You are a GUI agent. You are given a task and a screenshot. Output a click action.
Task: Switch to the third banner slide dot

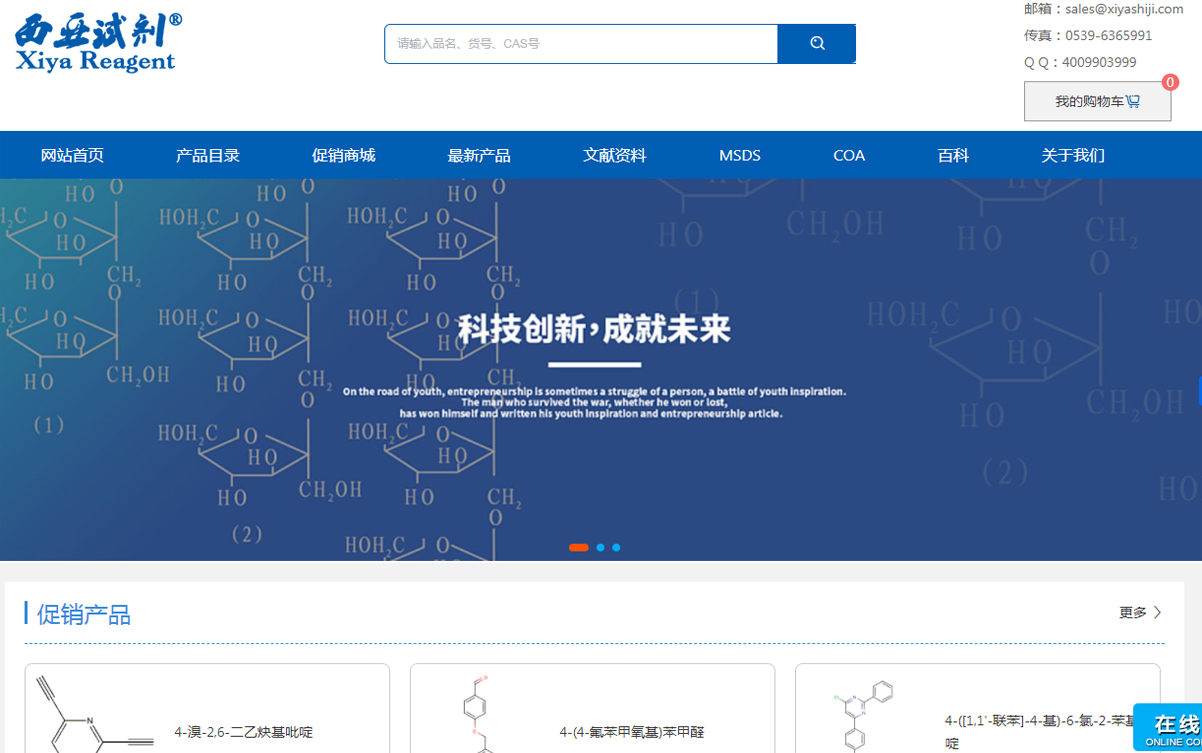pos(616,548)
